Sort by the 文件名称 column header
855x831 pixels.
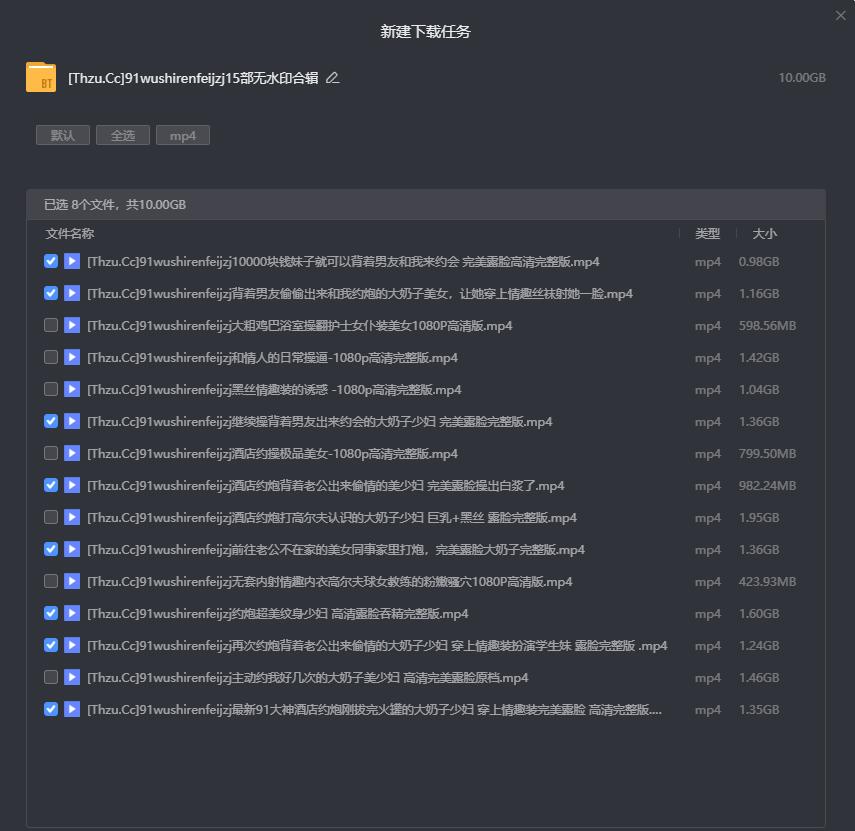coord(70,234)
